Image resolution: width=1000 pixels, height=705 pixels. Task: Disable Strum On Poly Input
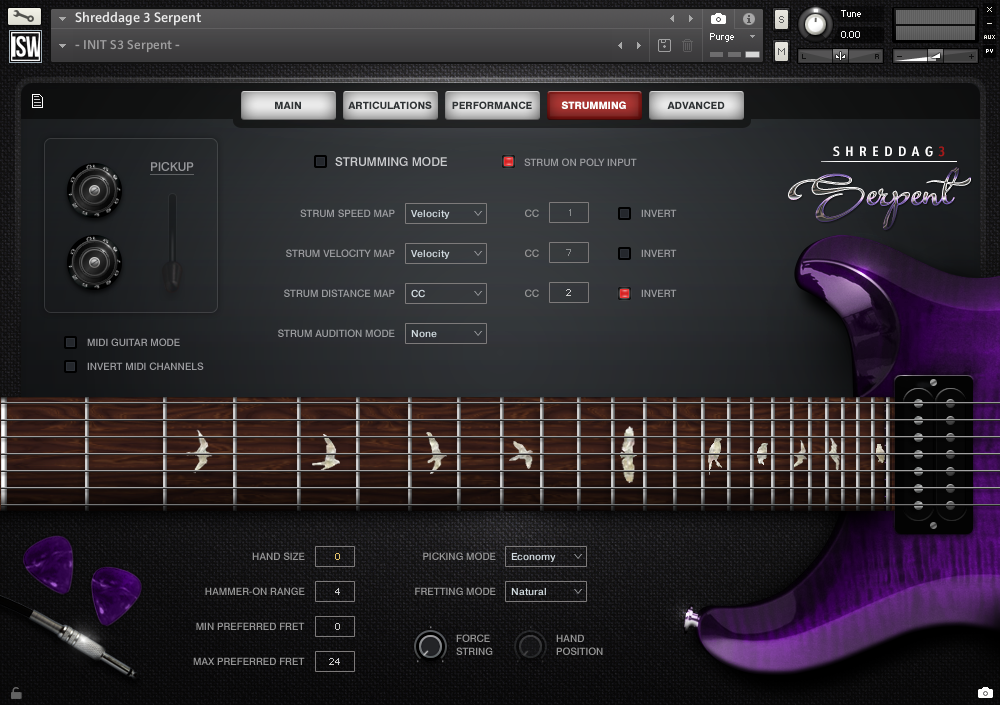click(510, 161)
